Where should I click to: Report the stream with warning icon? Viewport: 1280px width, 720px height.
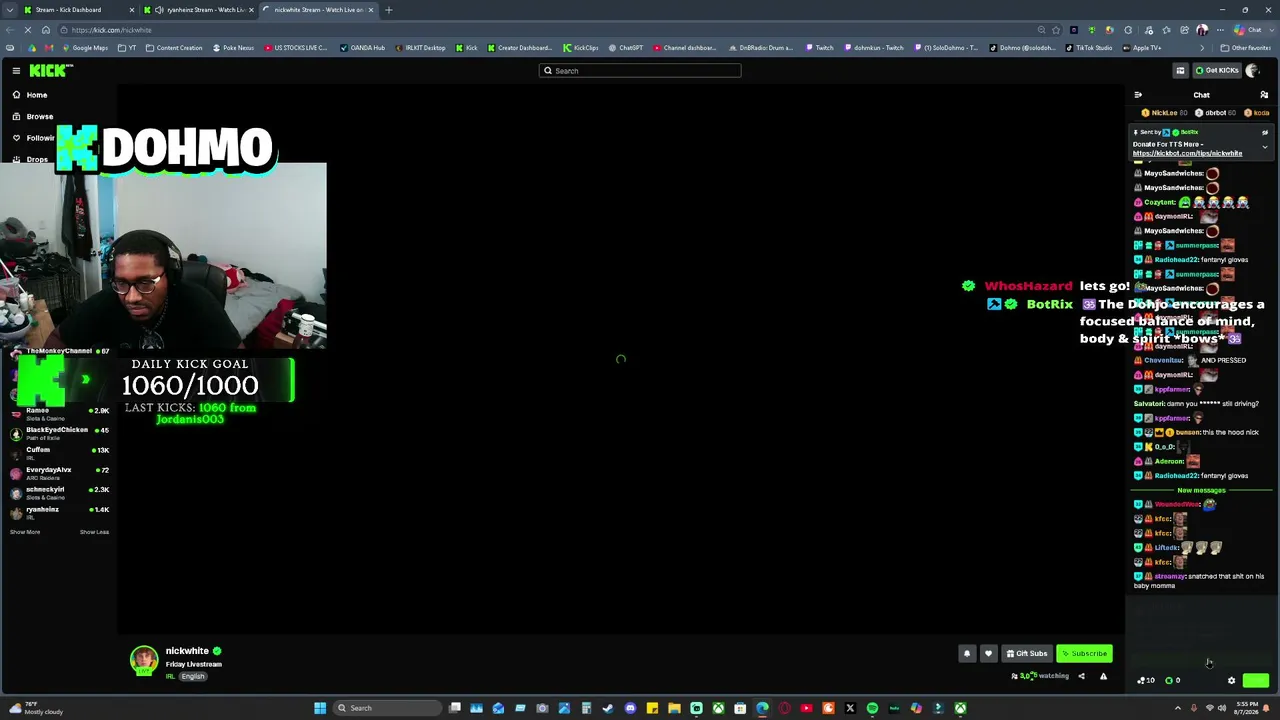click(1103, 676)
